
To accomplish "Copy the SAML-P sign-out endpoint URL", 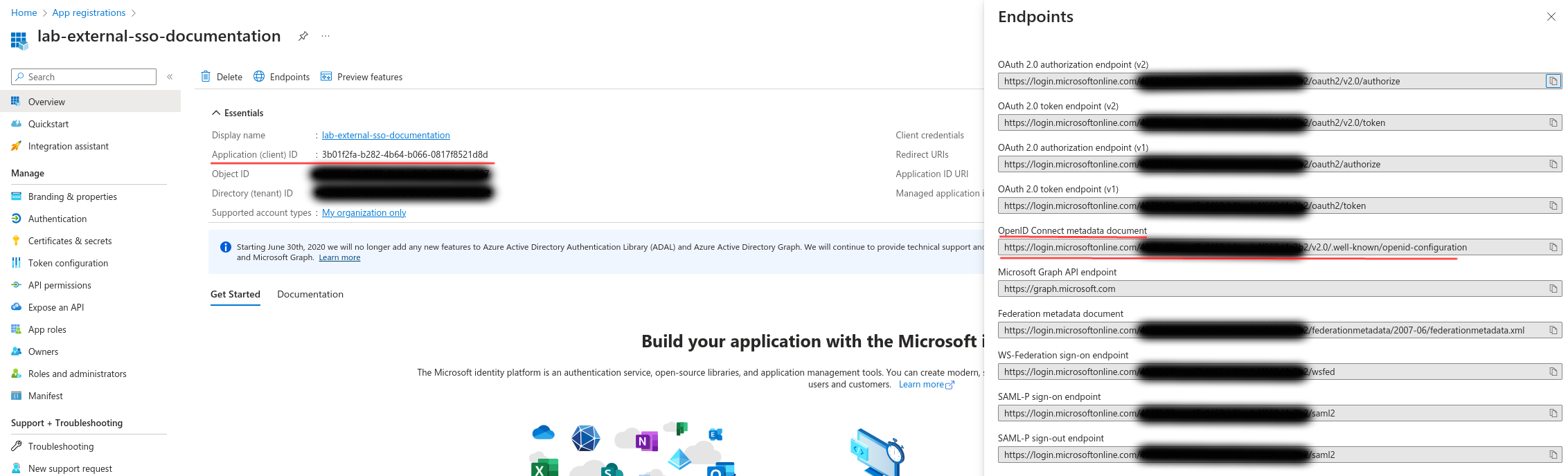I will coord(1553,455).
